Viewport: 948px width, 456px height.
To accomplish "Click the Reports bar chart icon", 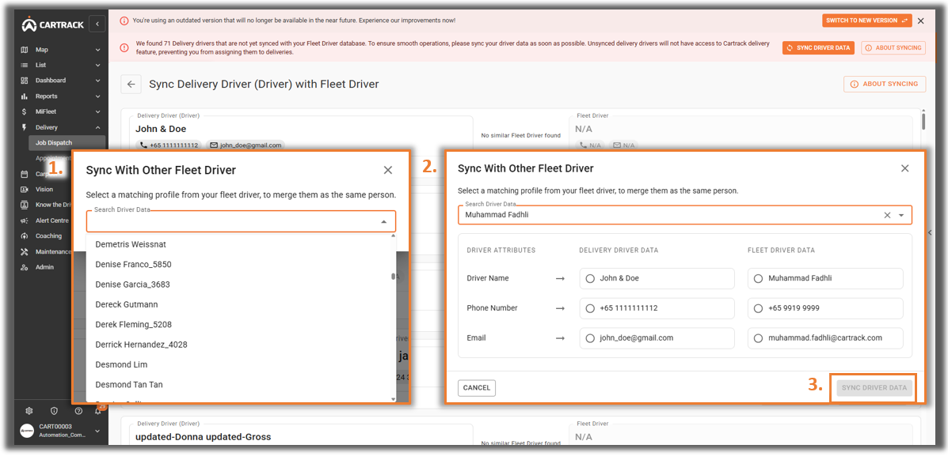I will (24, 96).
